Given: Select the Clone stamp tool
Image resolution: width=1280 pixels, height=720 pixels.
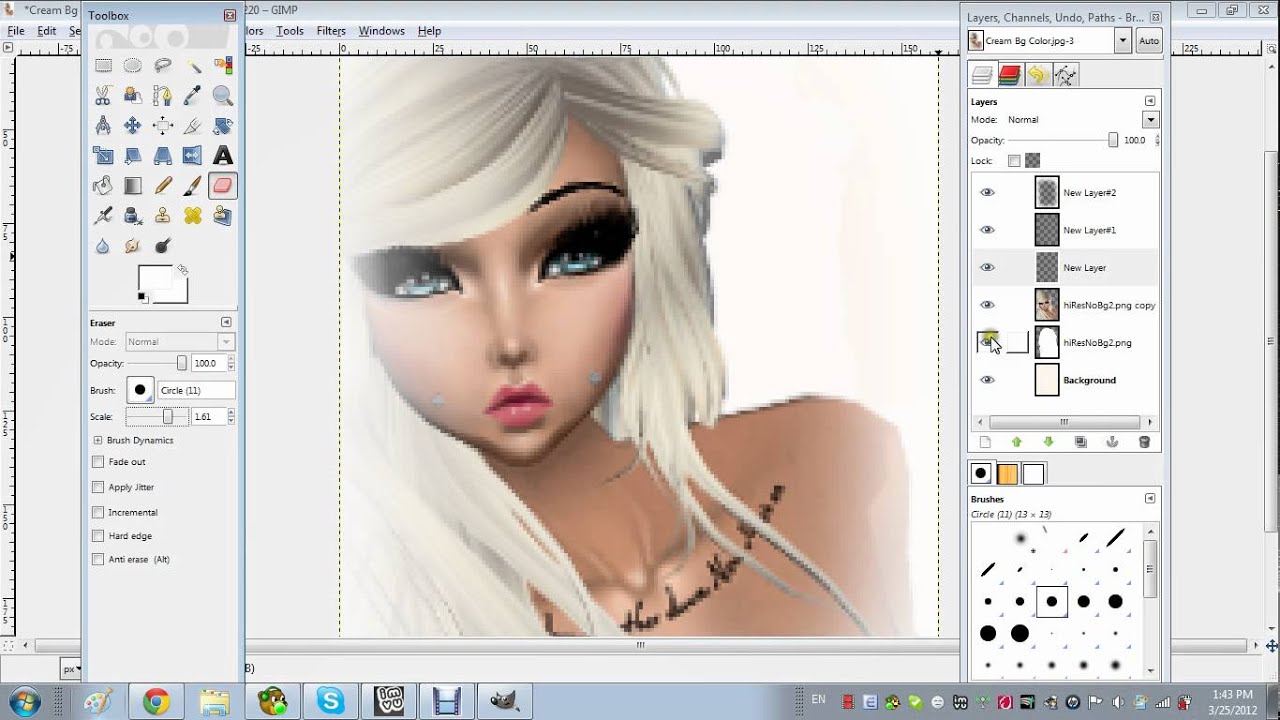Looking at the screenshot, I should pyautogui.click(x=163, y=216).
